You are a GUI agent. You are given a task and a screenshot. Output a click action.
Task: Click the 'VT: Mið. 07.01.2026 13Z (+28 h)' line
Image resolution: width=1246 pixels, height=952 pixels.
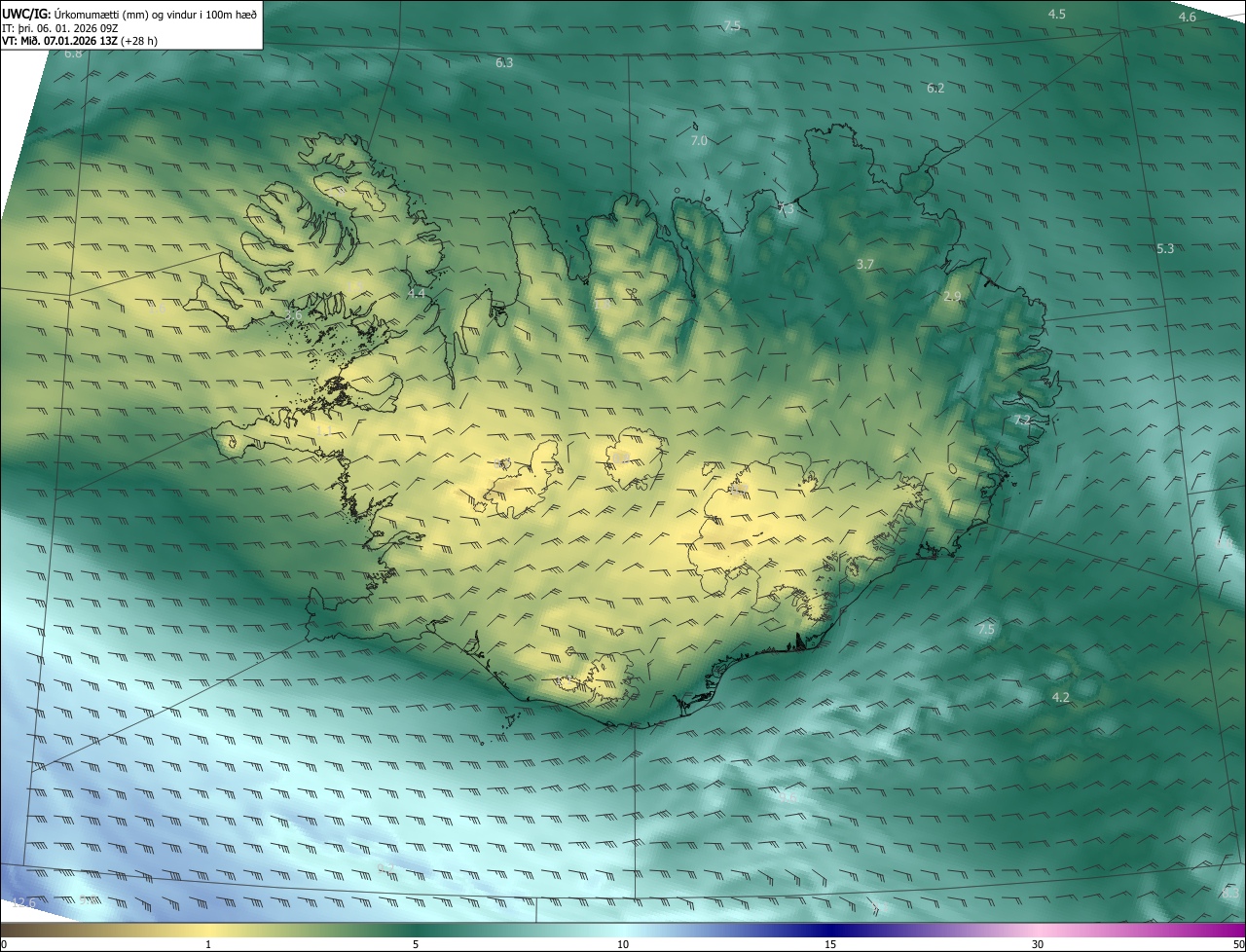pyautogui.click(x=80, y=41)
